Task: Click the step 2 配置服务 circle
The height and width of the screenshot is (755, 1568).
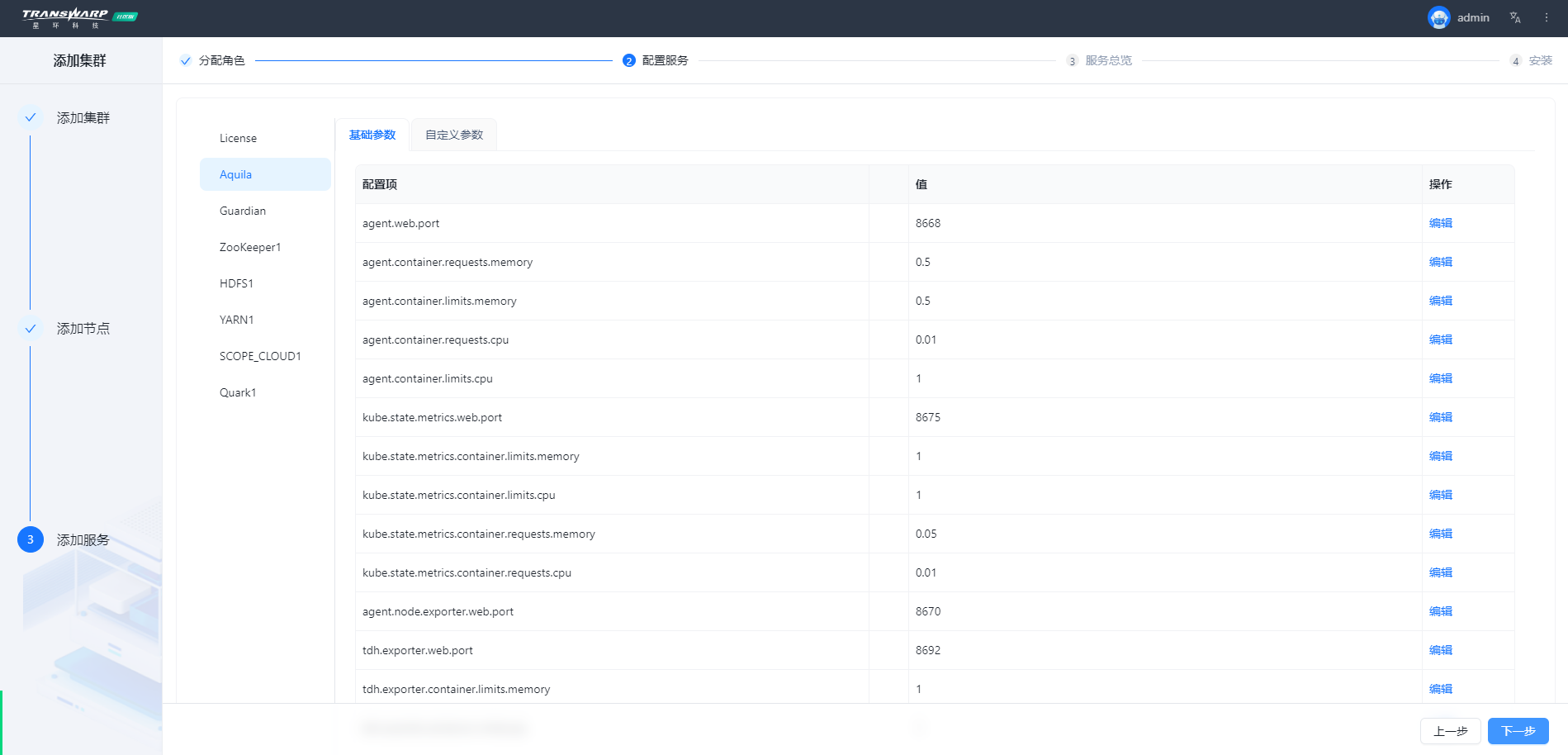Action: click(629, 60)
